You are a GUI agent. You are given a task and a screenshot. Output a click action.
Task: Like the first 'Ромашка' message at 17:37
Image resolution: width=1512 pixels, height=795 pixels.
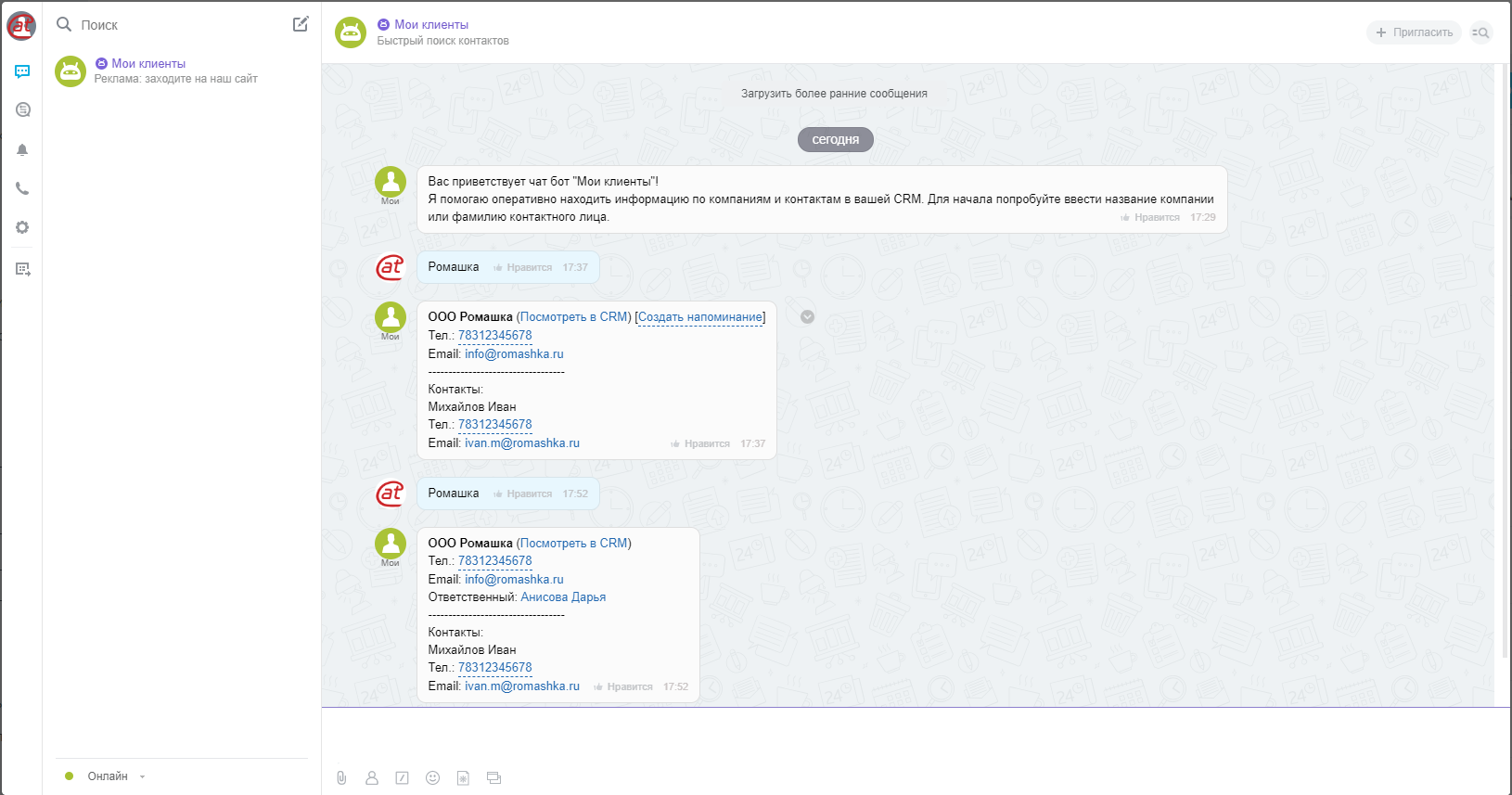[x=523, y=267]
